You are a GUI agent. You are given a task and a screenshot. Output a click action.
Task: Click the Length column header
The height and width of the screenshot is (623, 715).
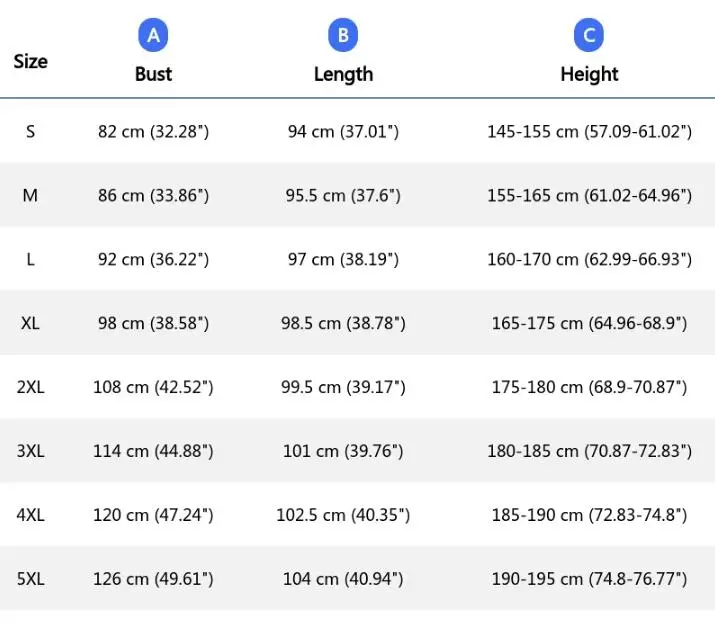[x=343, y=74]
